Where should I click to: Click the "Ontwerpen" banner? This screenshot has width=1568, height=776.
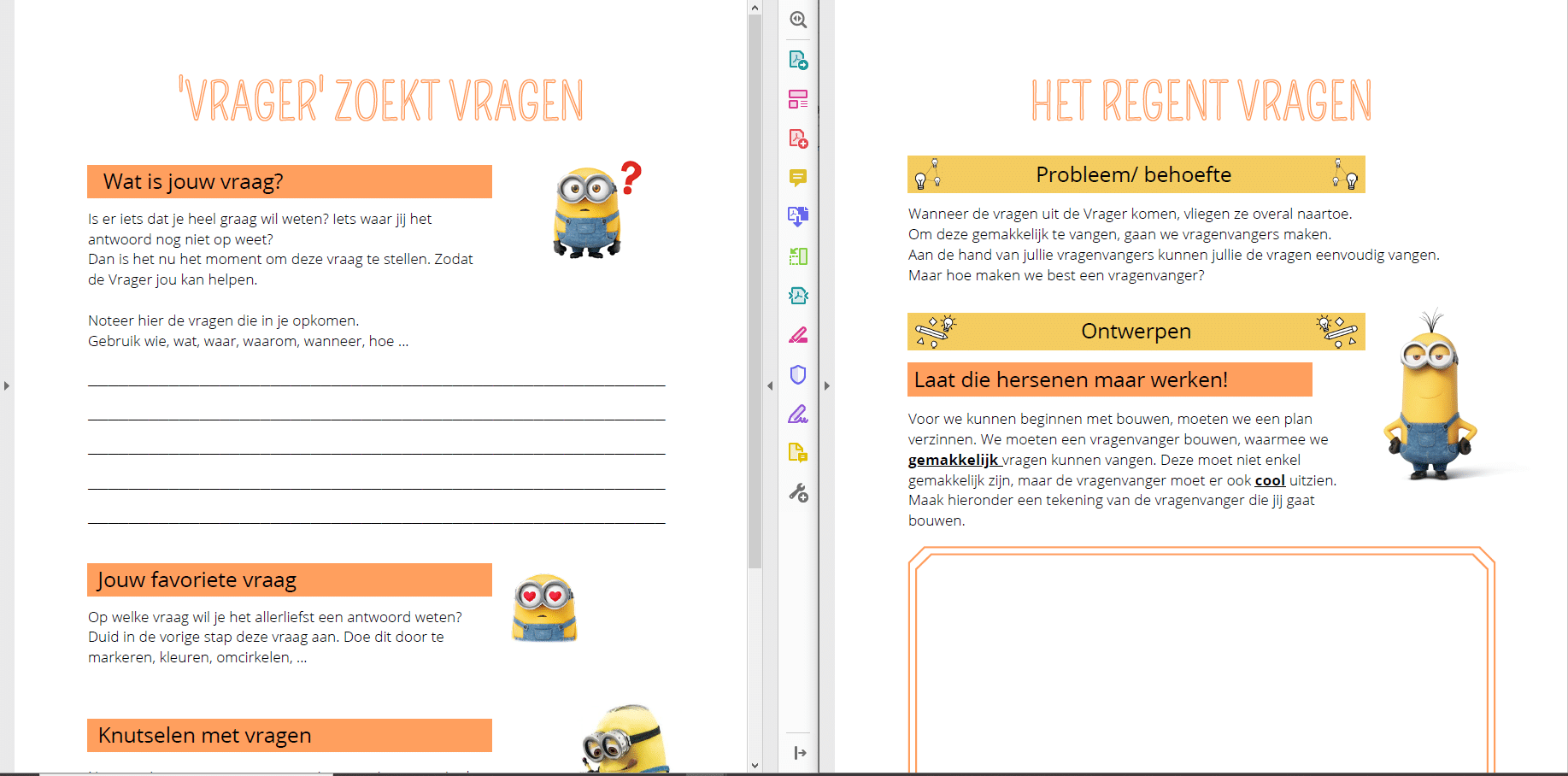pyautogui.click(x=1136, y=332)
